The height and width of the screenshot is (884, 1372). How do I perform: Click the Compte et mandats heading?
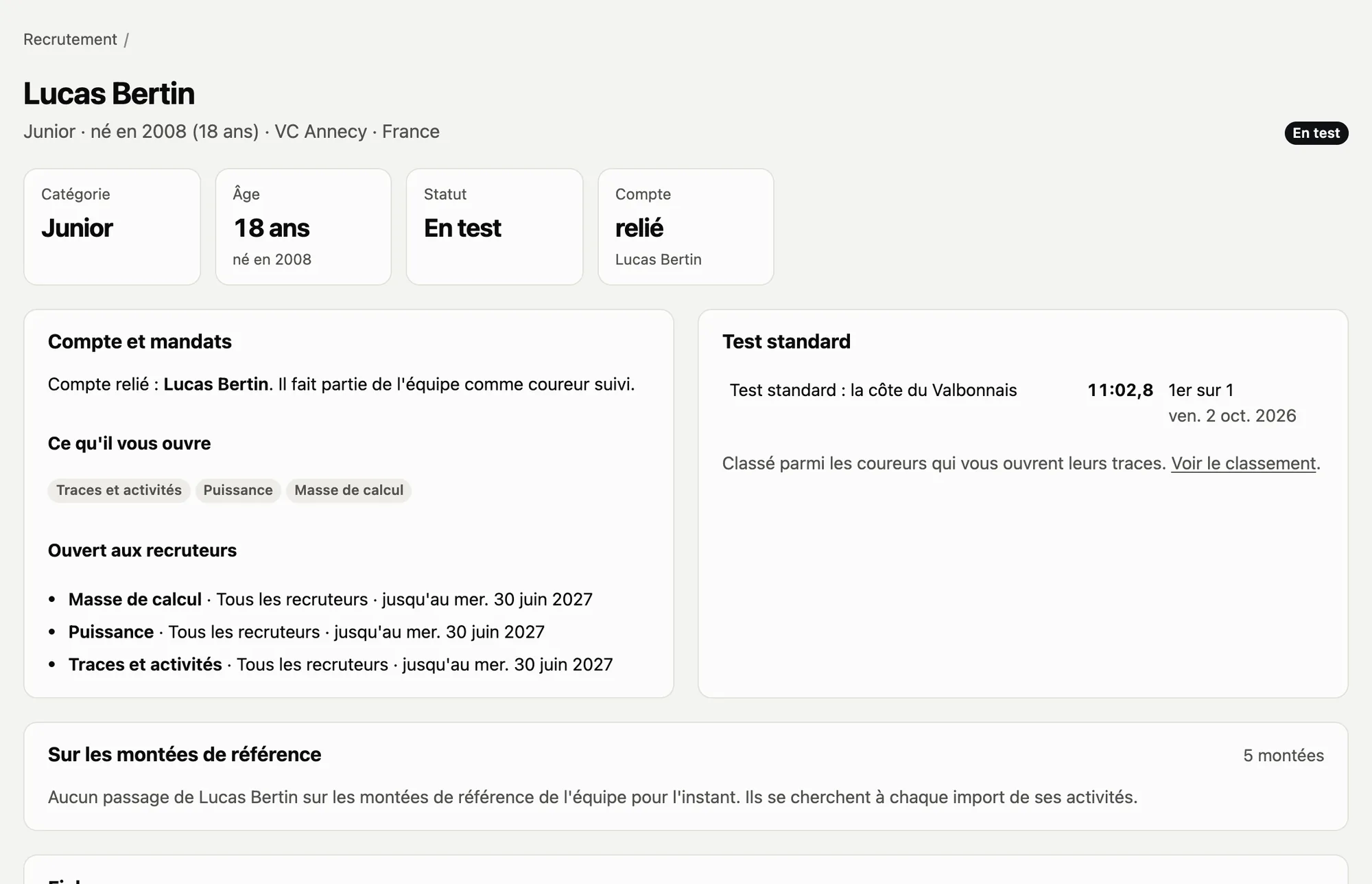coord(140,342)
